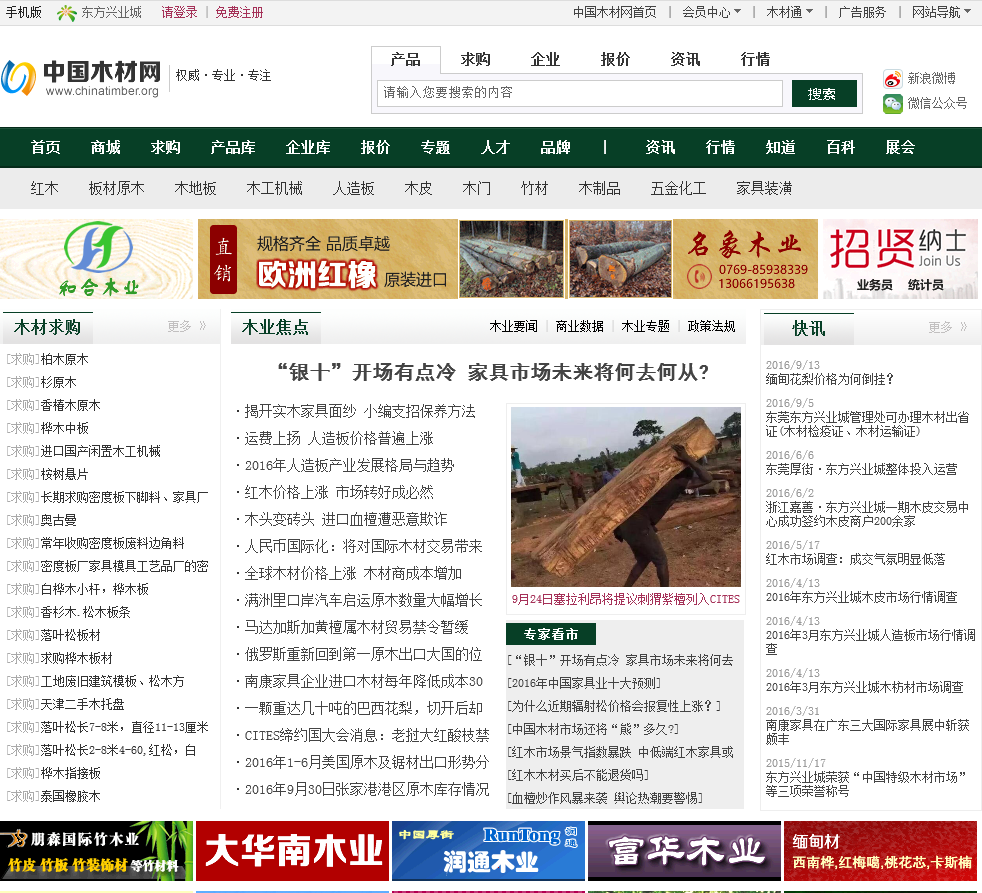
Task: Open 产品库 in main navigation
Action: [x=233, y=147]
